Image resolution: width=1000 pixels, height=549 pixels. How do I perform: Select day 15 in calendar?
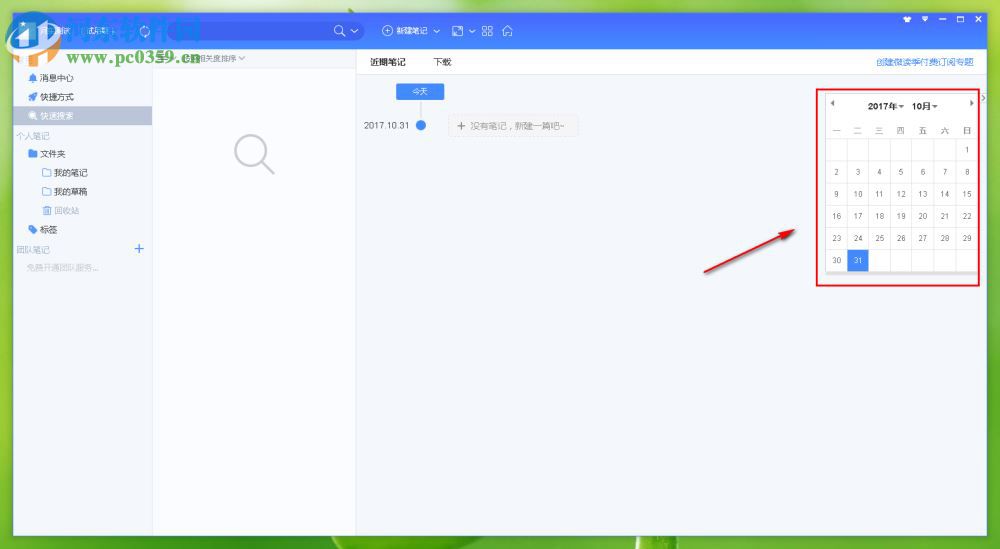point(967,194)
